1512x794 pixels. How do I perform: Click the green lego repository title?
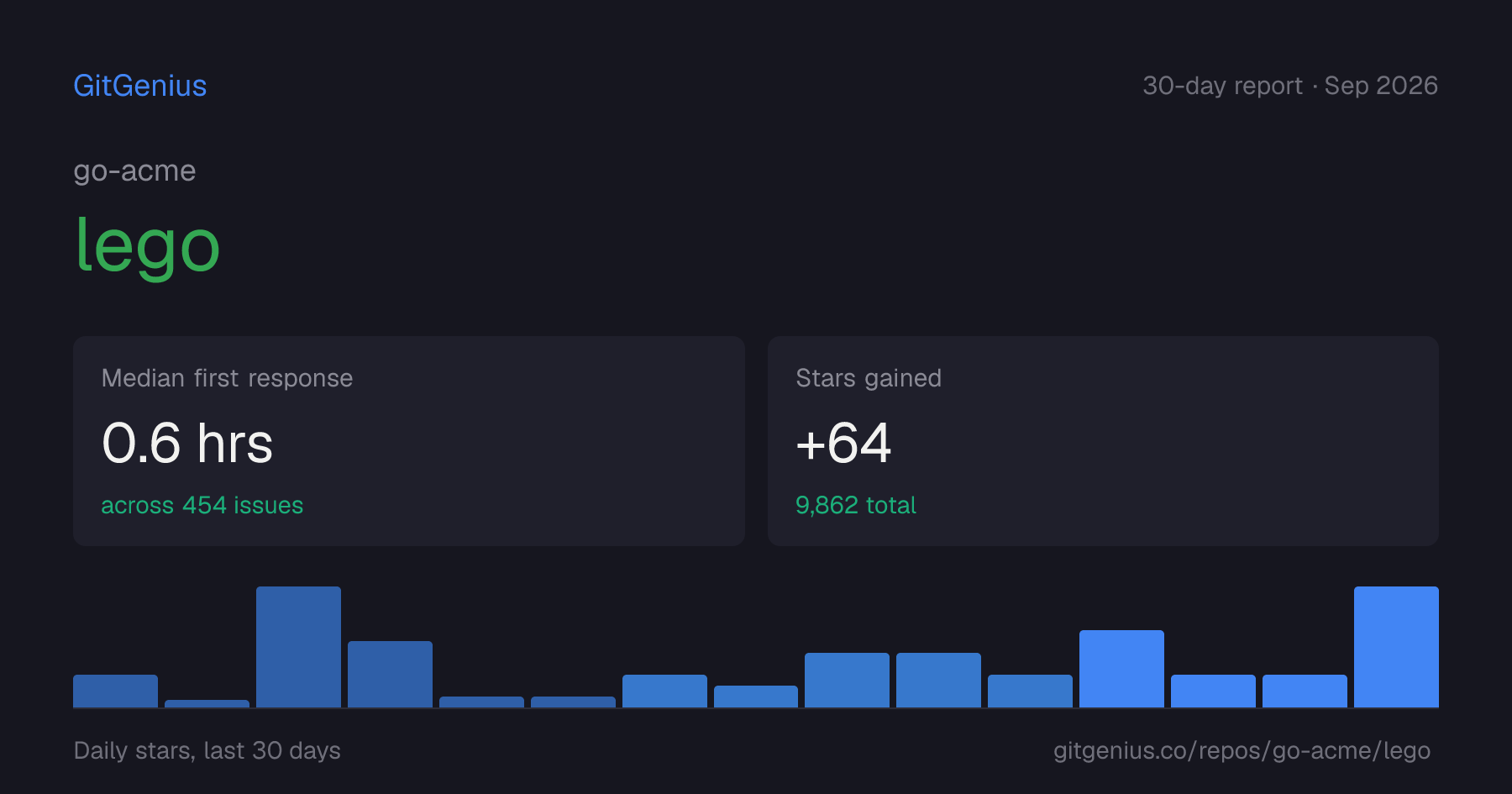tap(147, 245)
